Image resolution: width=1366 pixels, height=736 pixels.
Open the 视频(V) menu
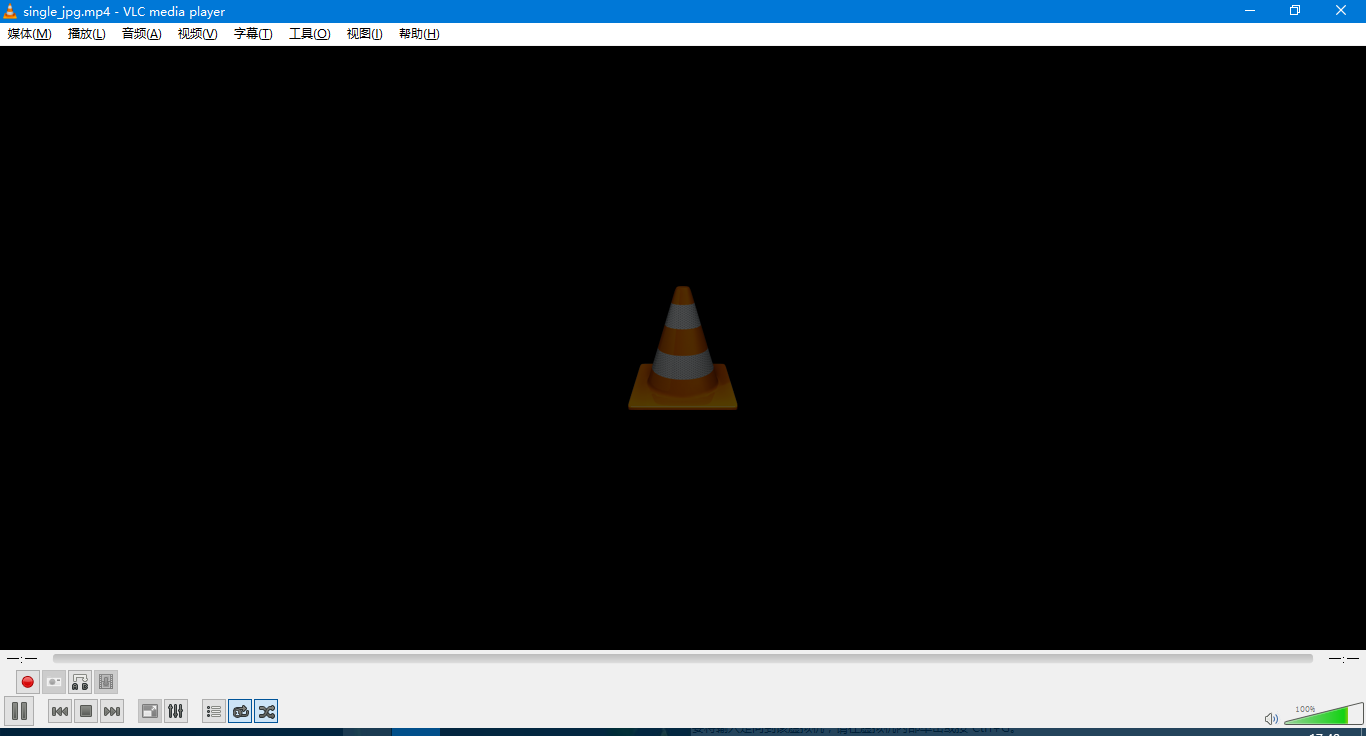198,34
